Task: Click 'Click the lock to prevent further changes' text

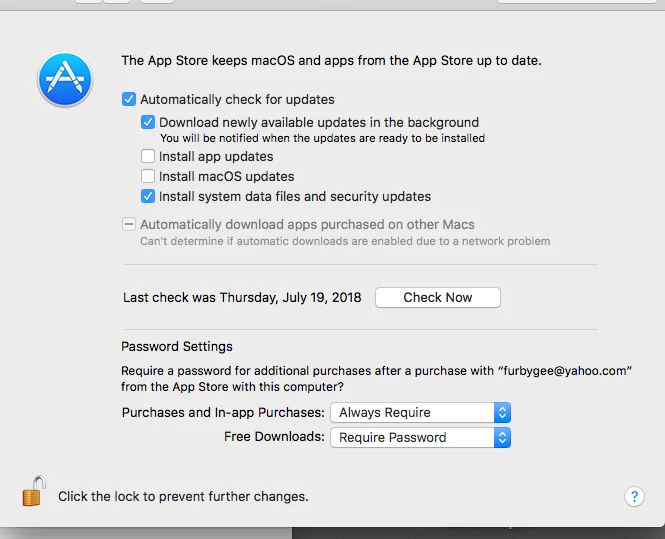Action: (x=183, y=496)
